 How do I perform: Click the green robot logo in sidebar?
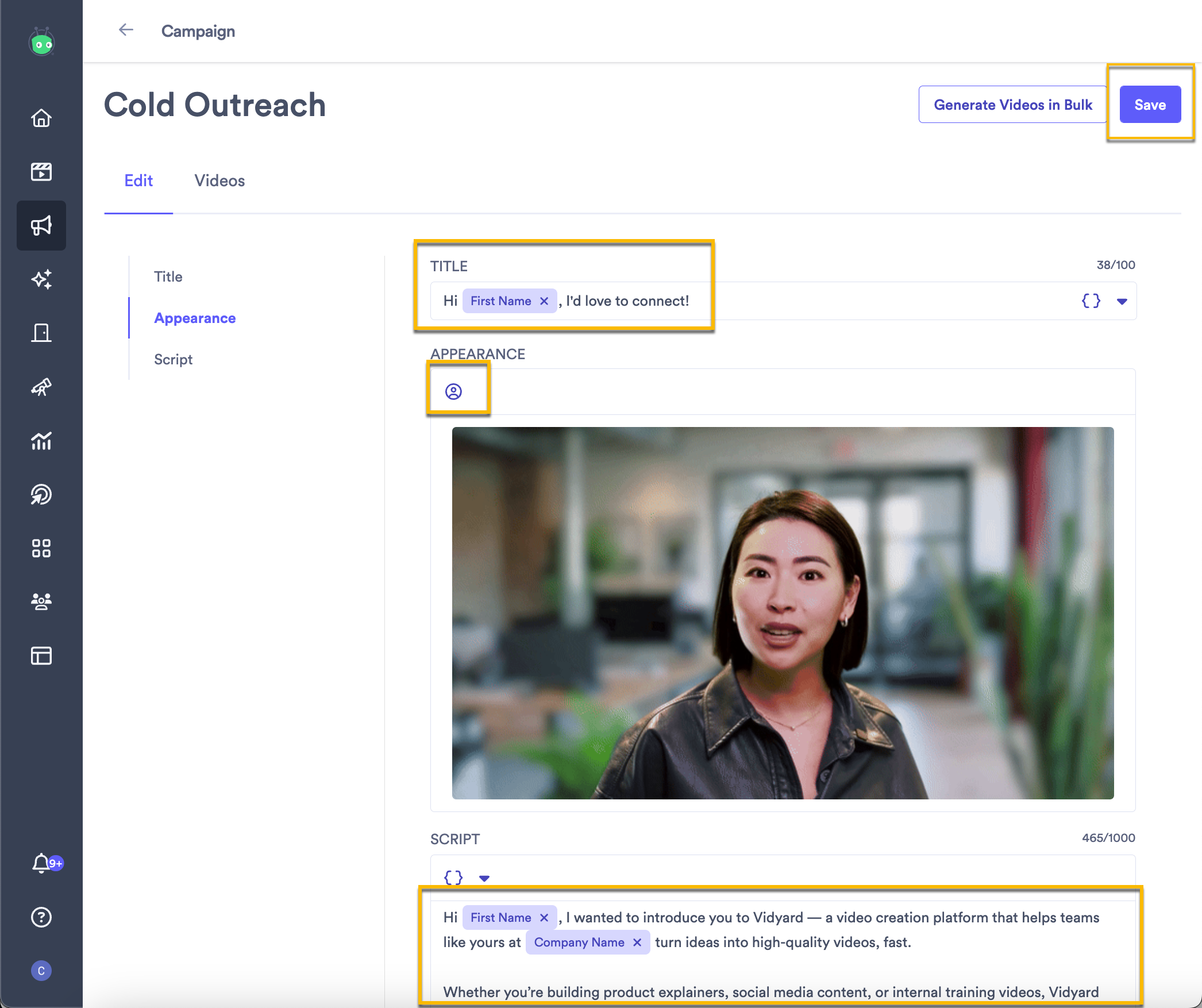[41, 43]
